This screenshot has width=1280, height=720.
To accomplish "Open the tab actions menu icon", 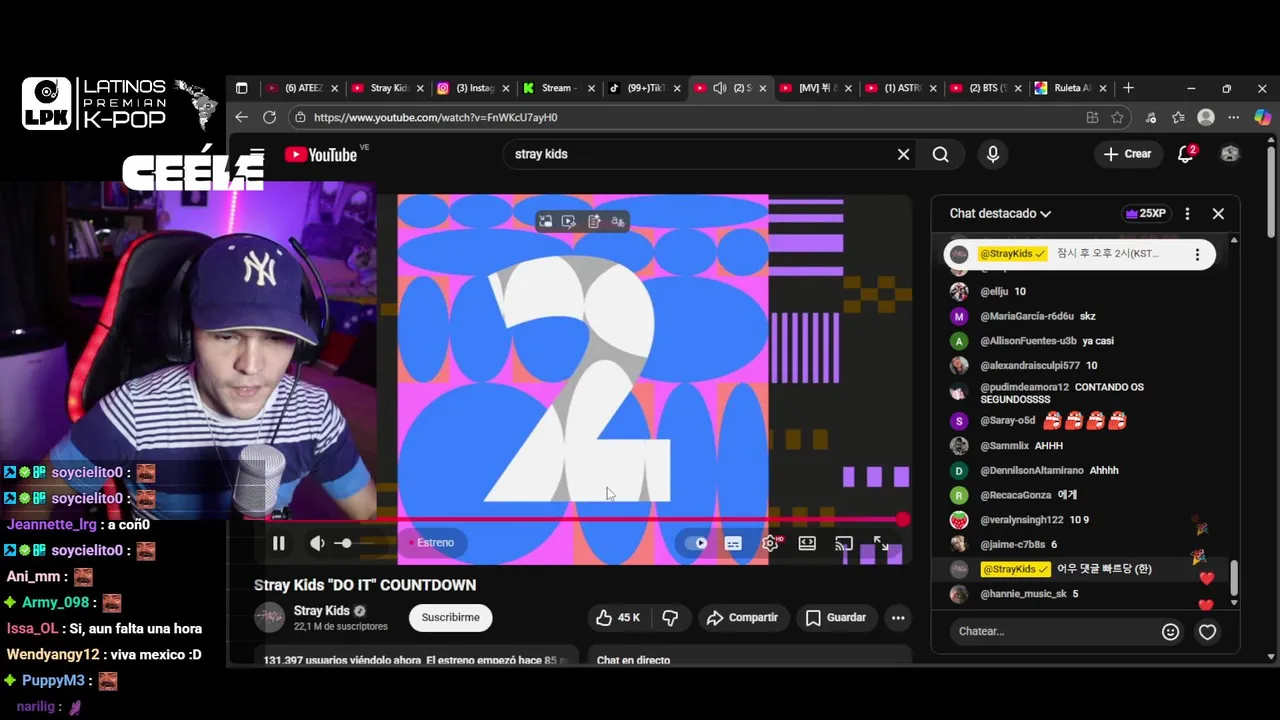I will tap(241, 88).
